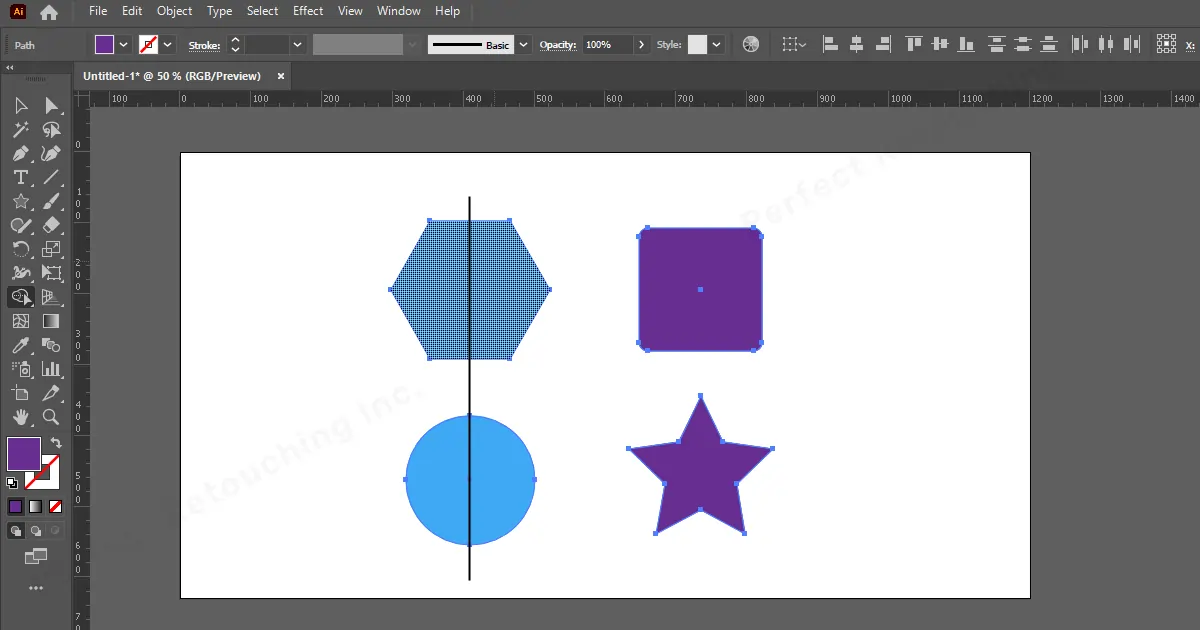The image size is (1200, 630).
Task: Click the Recolor Artwork wheel icon
Action: 751,45
